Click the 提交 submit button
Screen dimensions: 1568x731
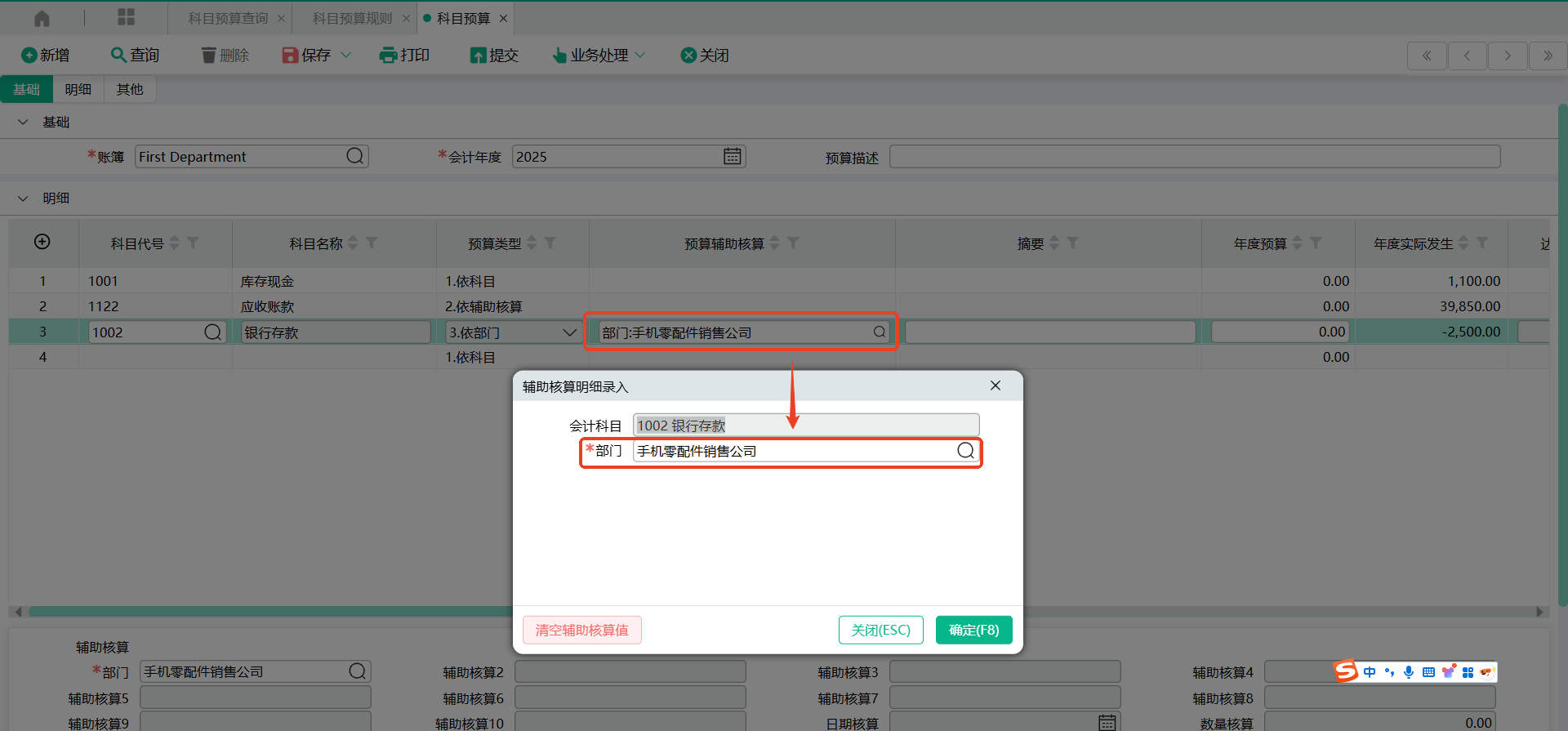tap(494, 55)
